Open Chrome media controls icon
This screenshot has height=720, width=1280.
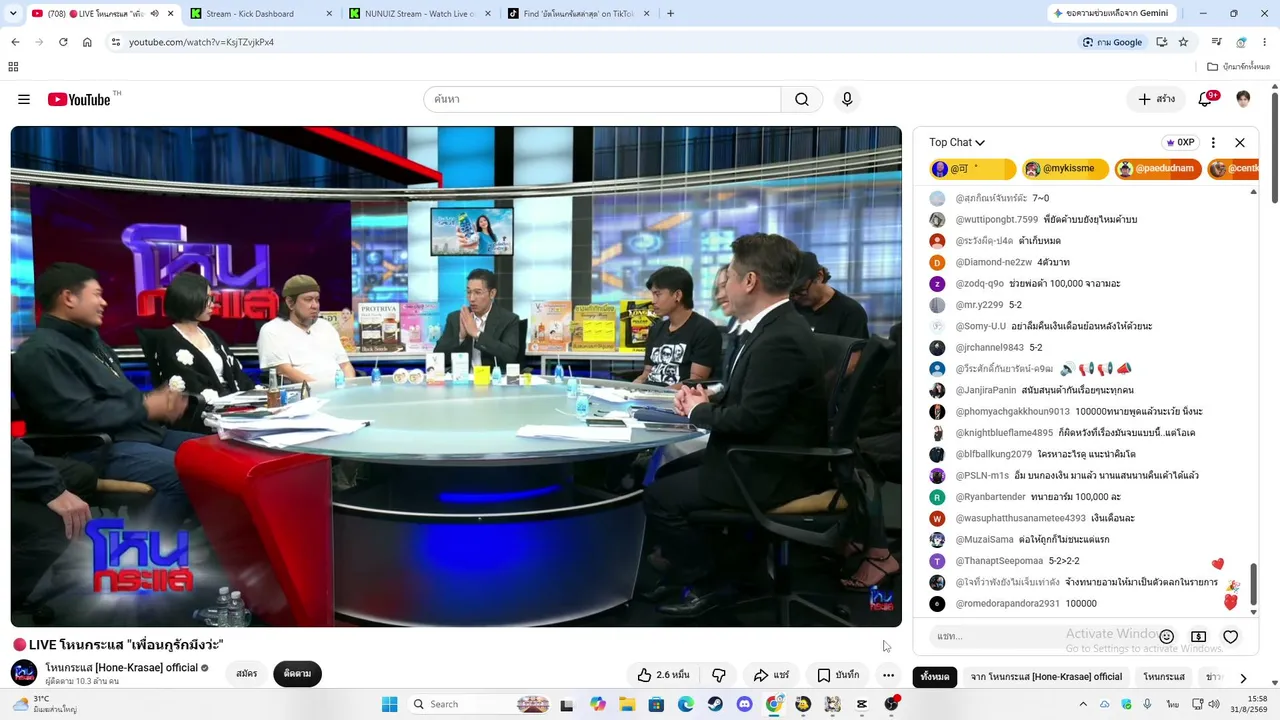tap(1217, 42)
